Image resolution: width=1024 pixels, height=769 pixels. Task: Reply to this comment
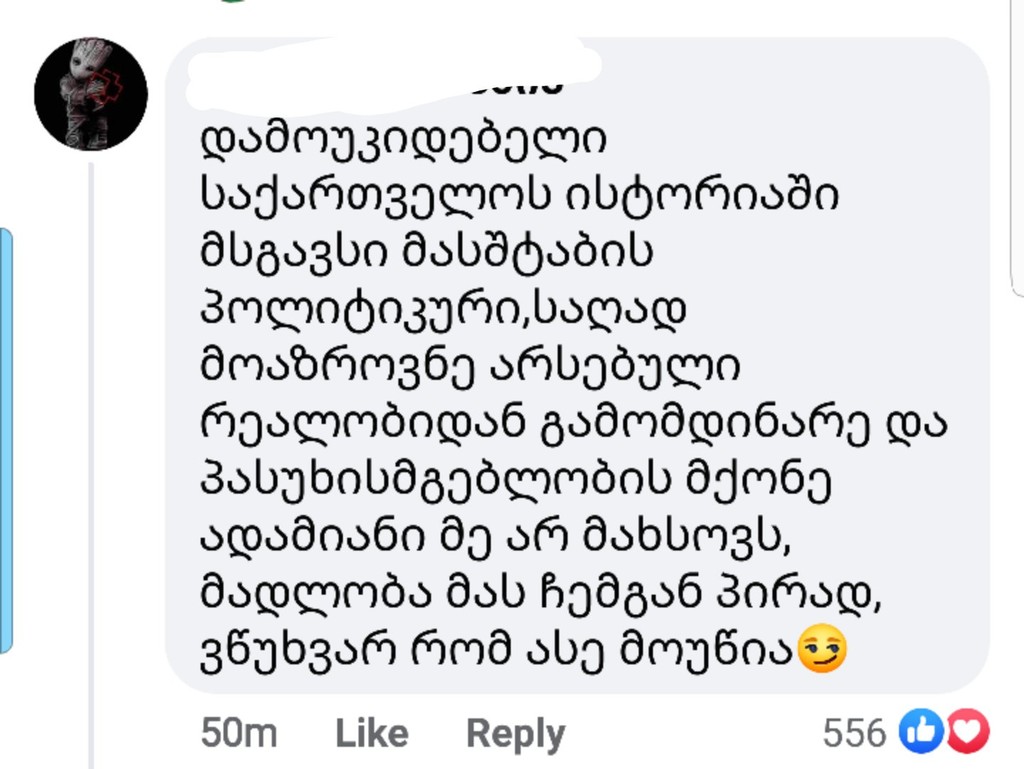515,733
